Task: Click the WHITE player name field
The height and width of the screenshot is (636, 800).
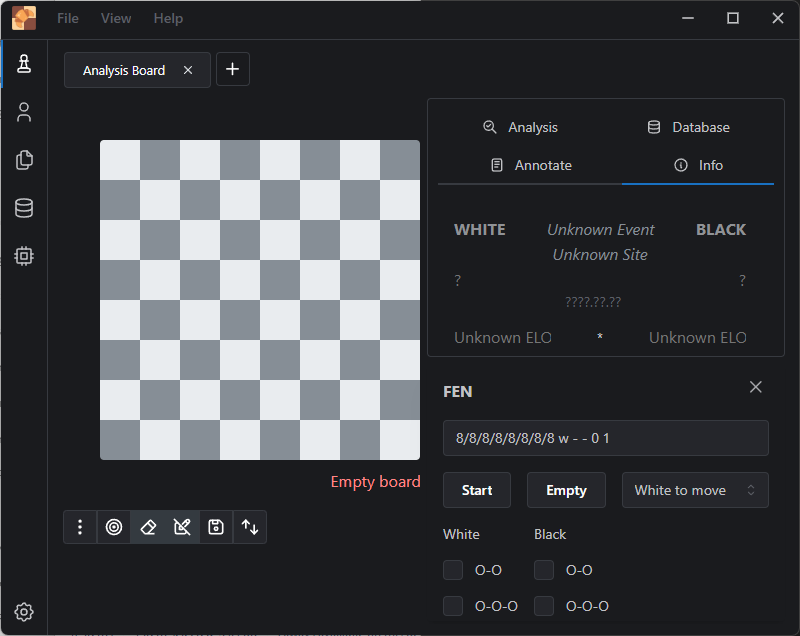Action: (x=480, y=230)
